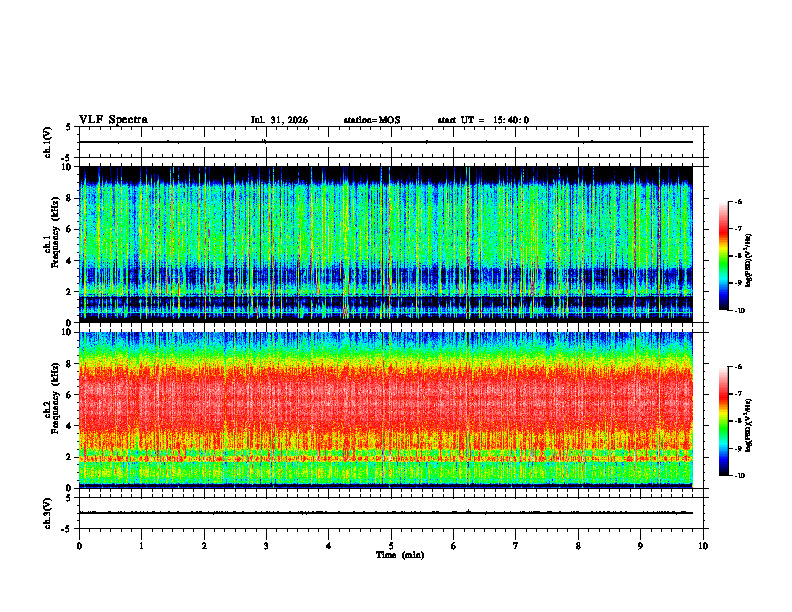Click the 0 minute tick on time axis
This screenshot has width=792, height=612.
tap(79, 546)
